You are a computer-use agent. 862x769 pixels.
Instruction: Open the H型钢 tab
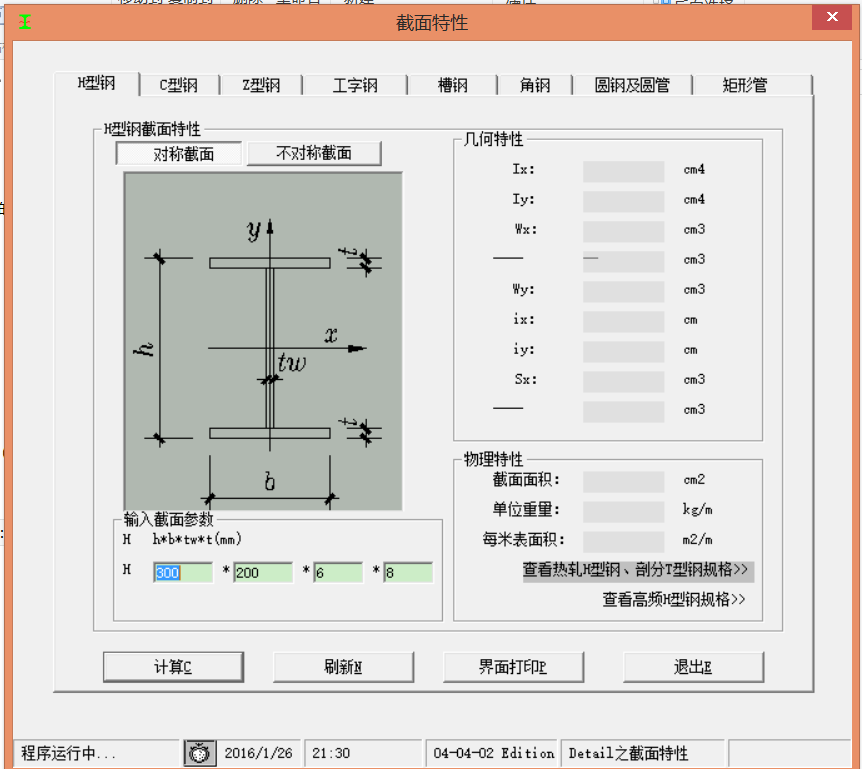click(x=96, y=84)
